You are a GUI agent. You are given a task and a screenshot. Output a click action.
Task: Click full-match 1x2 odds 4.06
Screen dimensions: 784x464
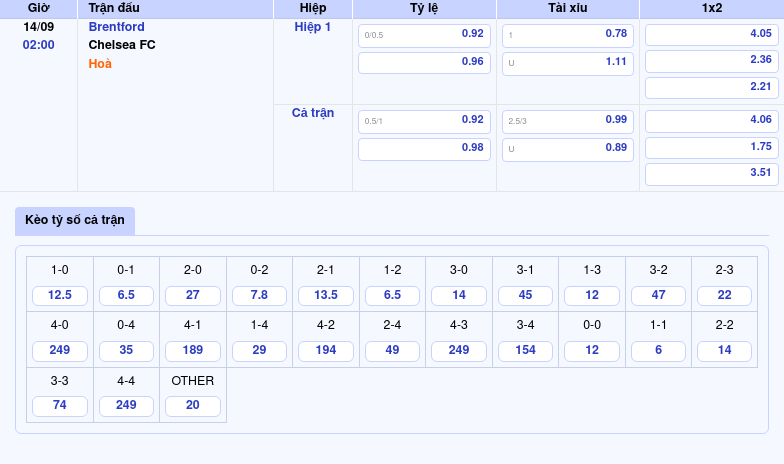(711, 120)
